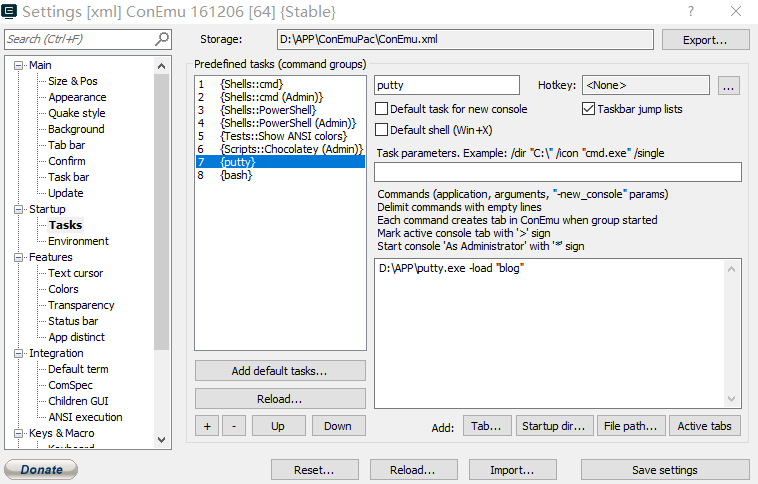
Task: Click the ConEmu window title icon
Action: tap(9, 11)
